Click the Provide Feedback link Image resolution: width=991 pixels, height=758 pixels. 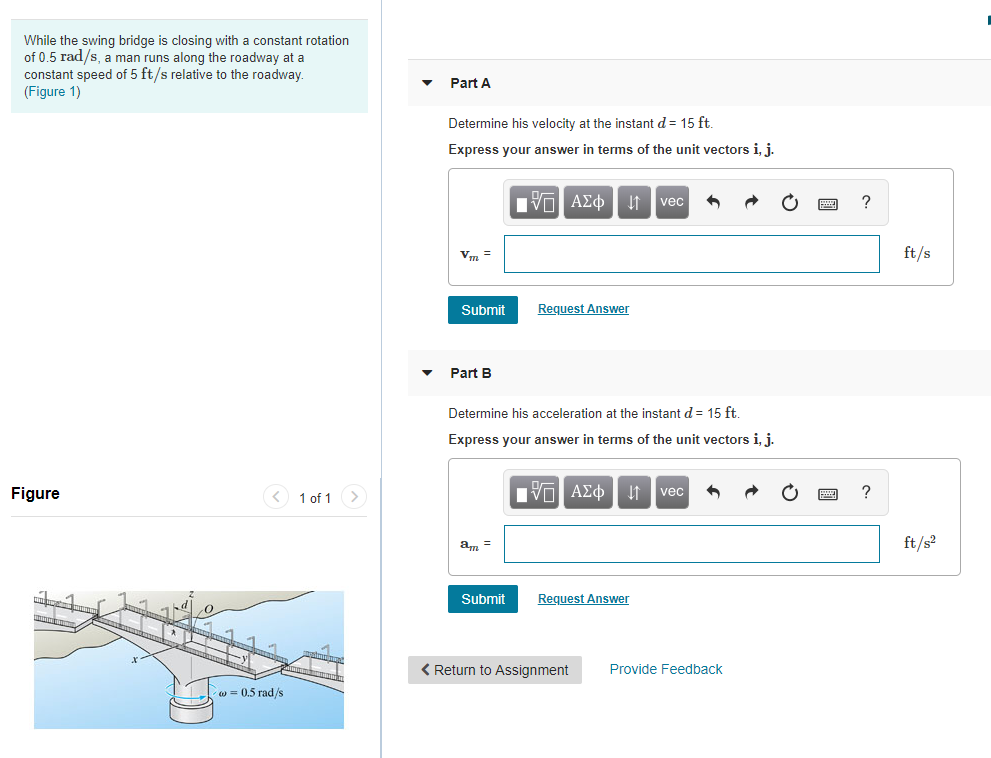[x=665, y=669]
